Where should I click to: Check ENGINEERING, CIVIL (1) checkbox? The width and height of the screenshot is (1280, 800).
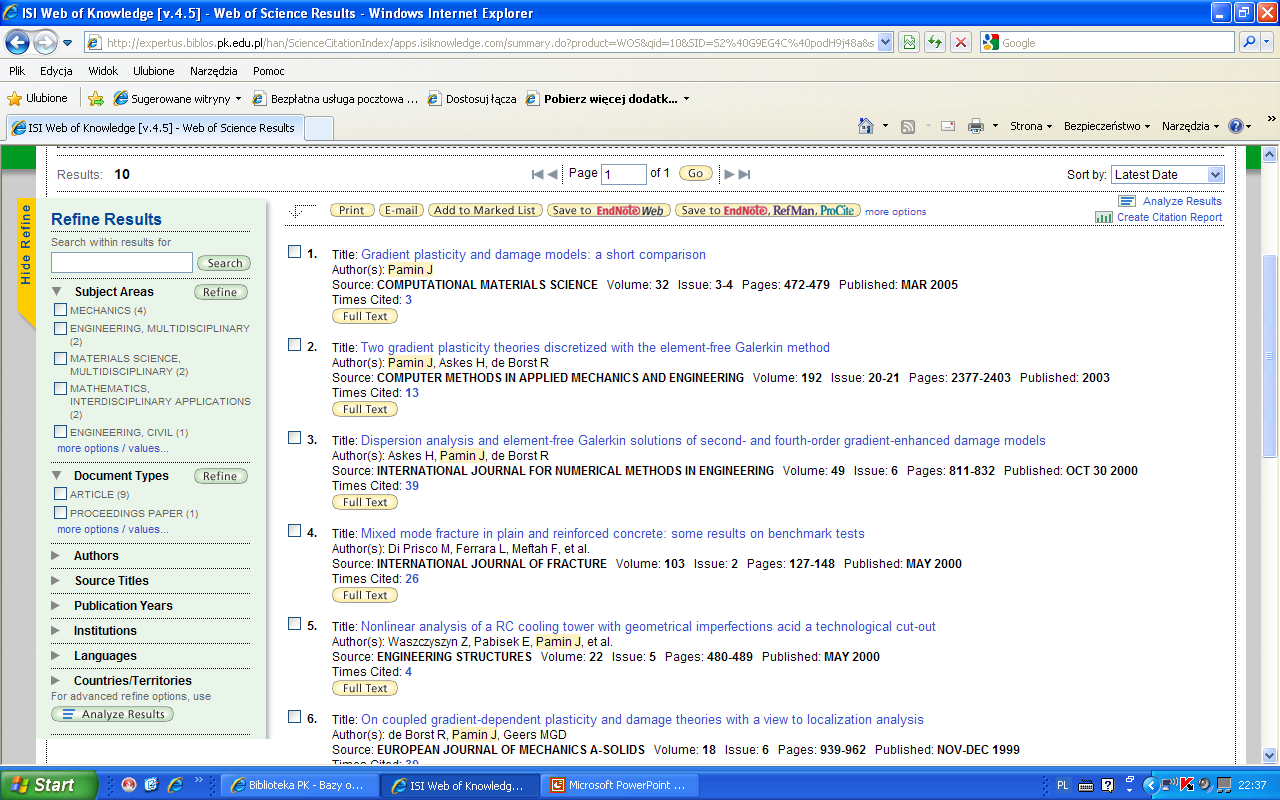click(x=61, y=432)
